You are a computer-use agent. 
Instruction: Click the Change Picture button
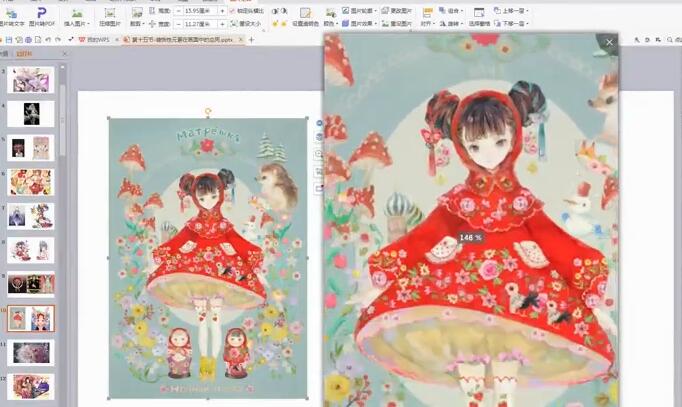pyautogui.click(x=397, y=10)
